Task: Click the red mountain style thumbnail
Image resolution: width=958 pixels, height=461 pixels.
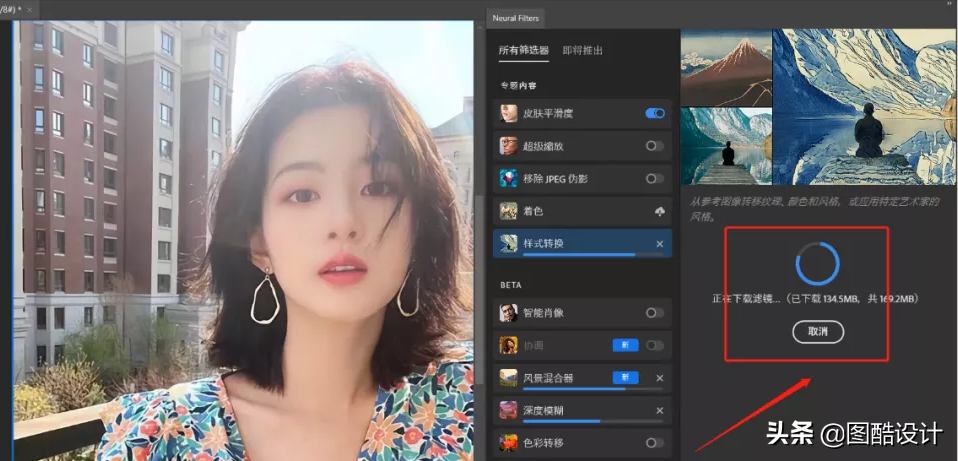Action: point(726,67)
